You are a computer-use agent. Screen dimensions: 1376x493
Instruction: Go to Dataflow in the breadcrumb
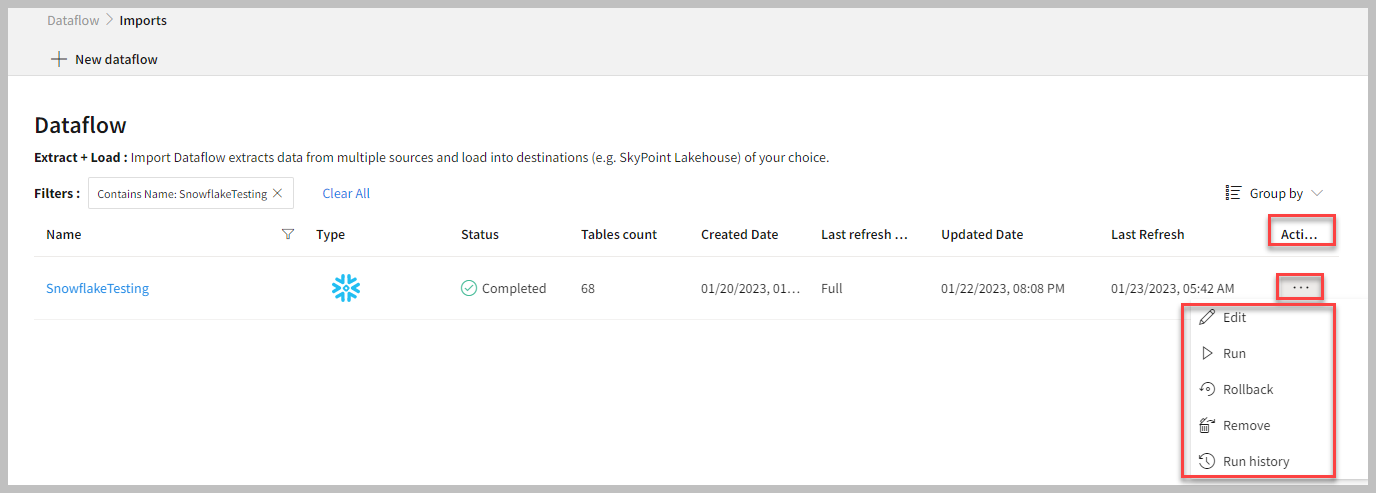pos(72,20)
